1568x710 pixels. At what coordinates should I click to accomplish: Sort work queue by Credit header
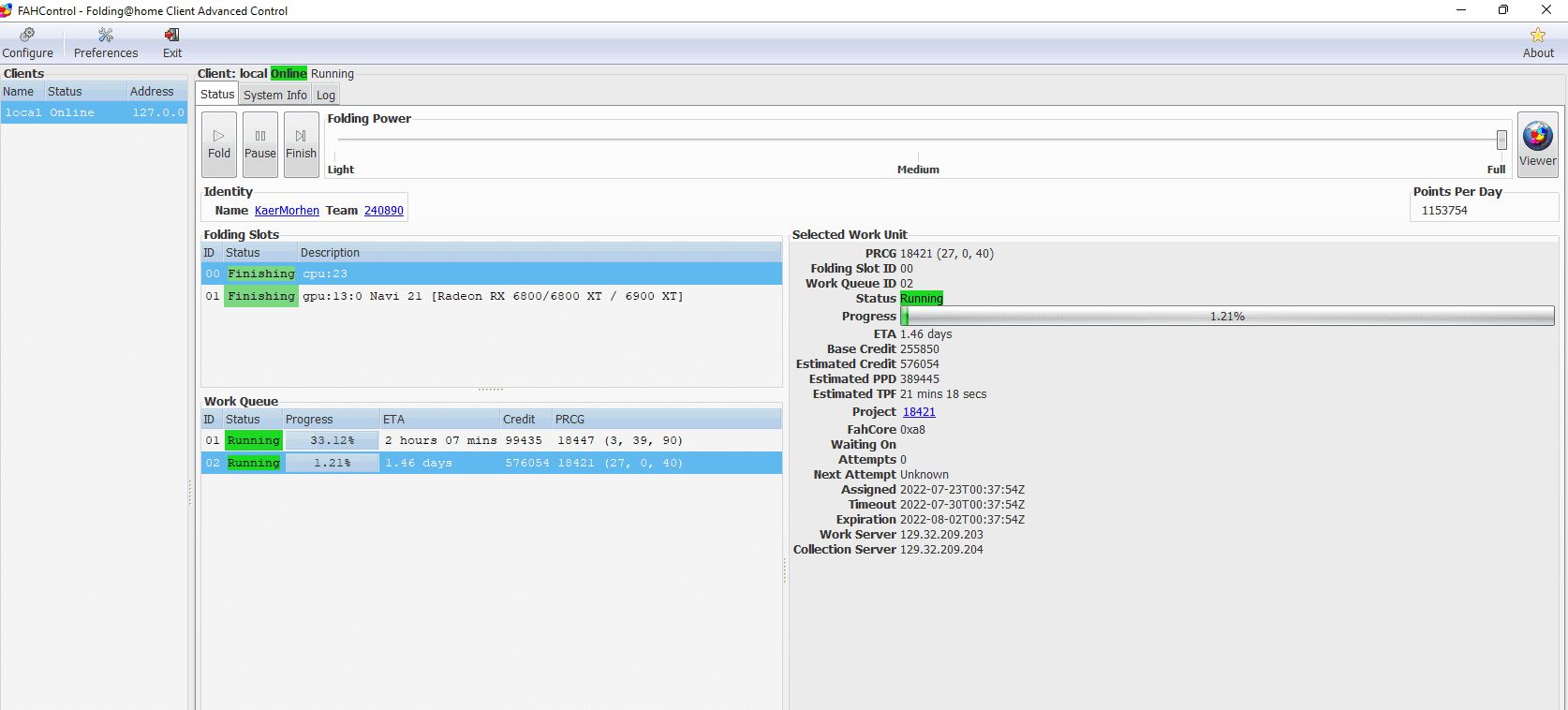tap(526, 419)
